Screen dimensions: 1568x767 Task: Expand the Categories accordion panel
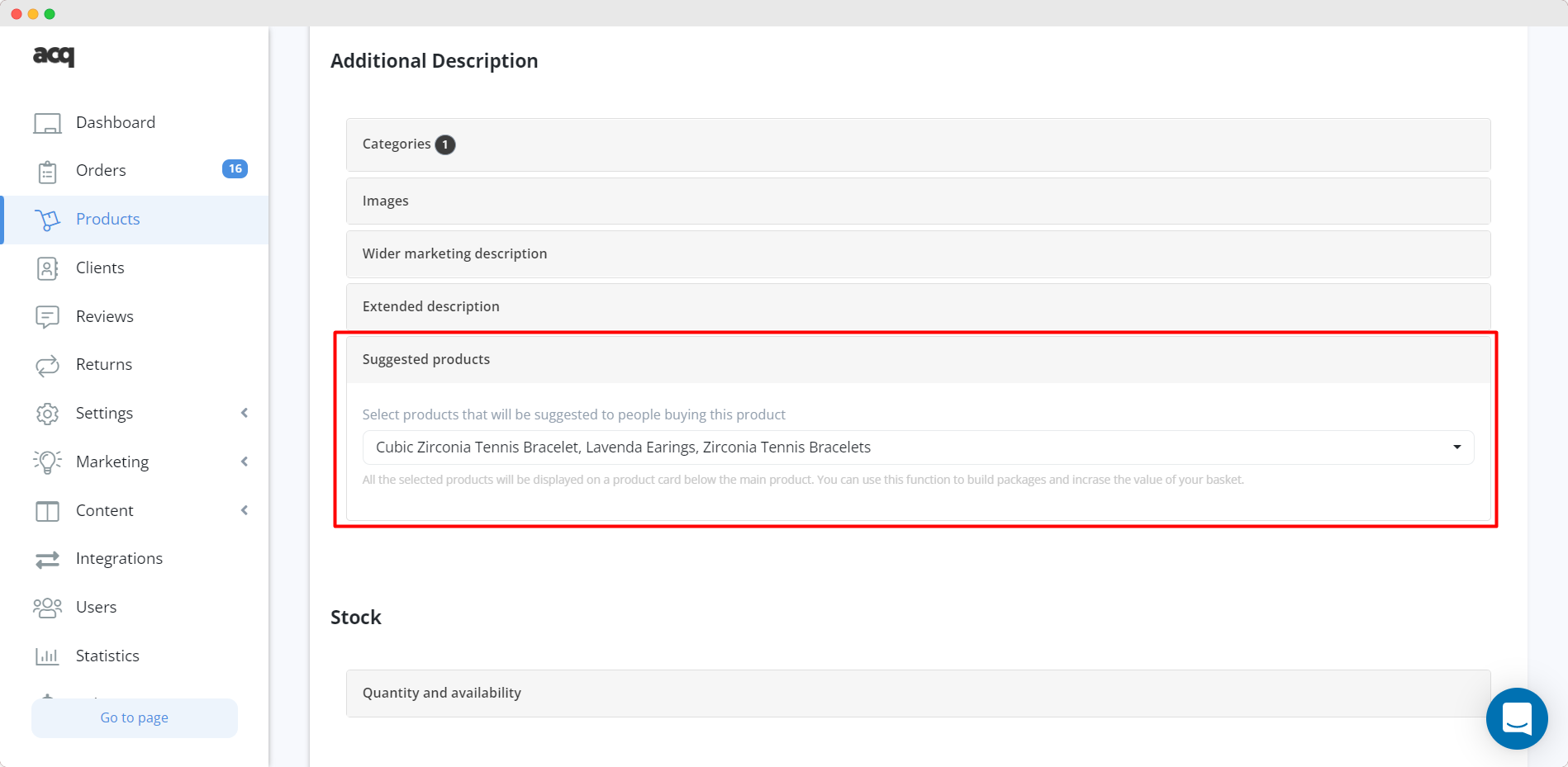pyautogui.click(x=918, y=144)
